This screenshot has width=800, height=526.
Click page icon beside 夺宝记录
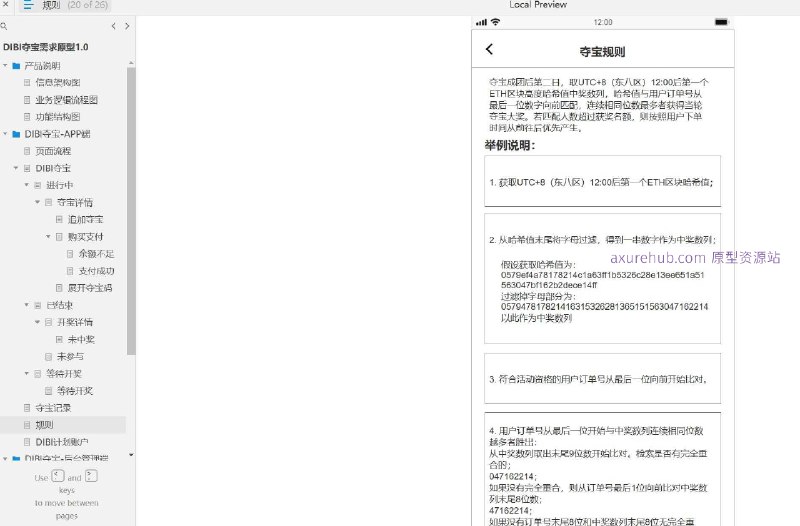click(x=27, y=408)
